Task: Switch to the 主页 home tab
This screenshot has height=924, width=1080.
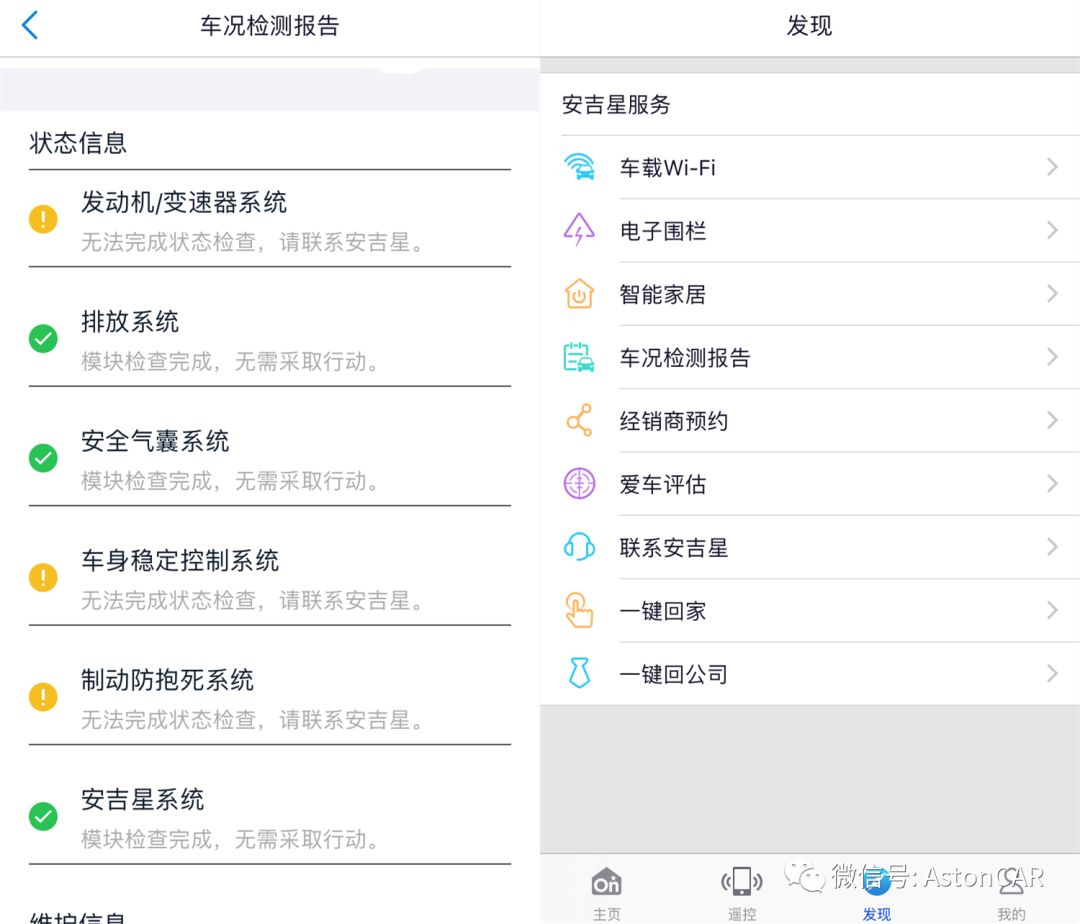Action: 606,890
